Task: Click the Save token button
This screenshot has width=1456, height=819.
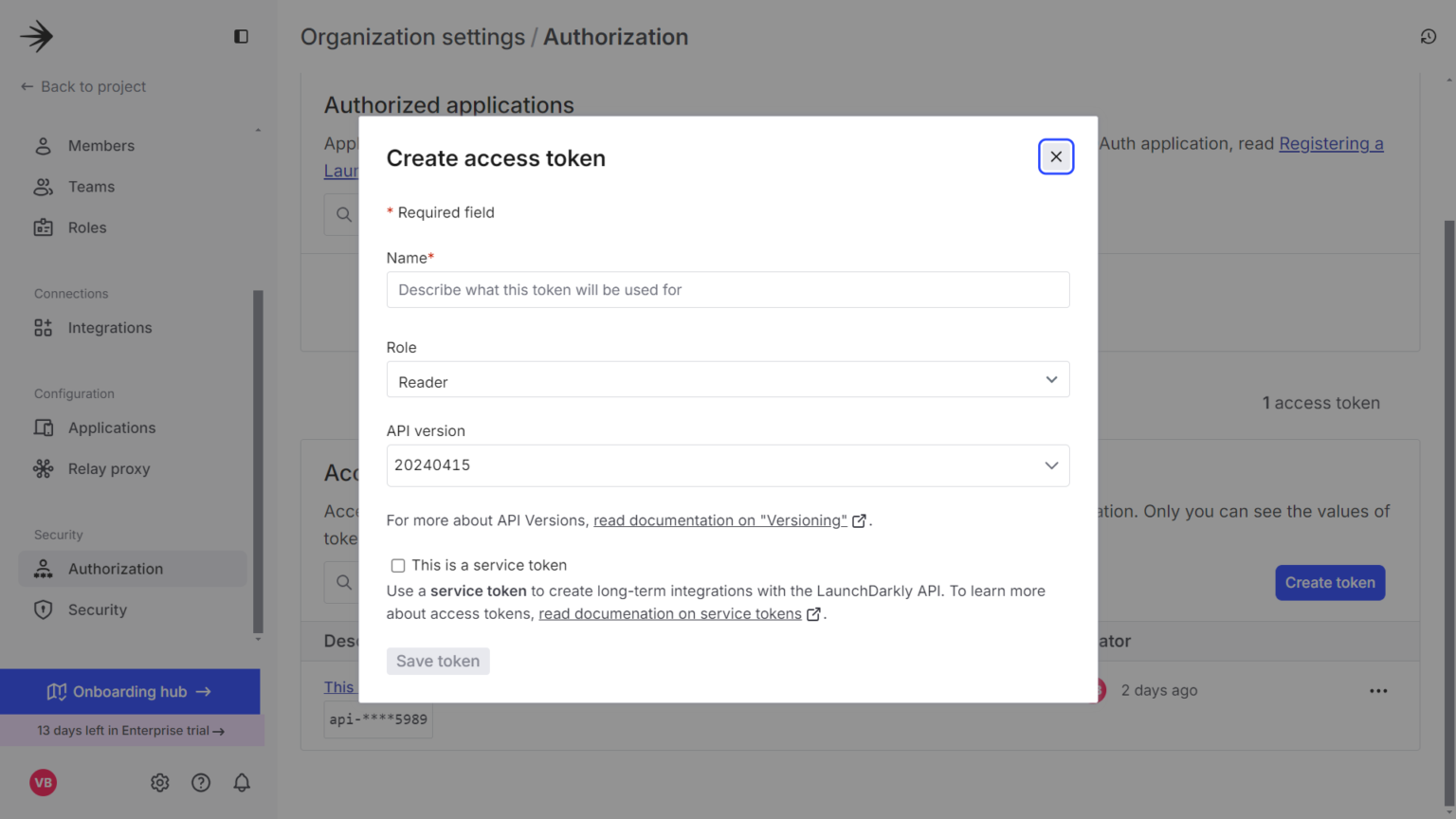Action: pyautogui.click(x=437, y=662)
